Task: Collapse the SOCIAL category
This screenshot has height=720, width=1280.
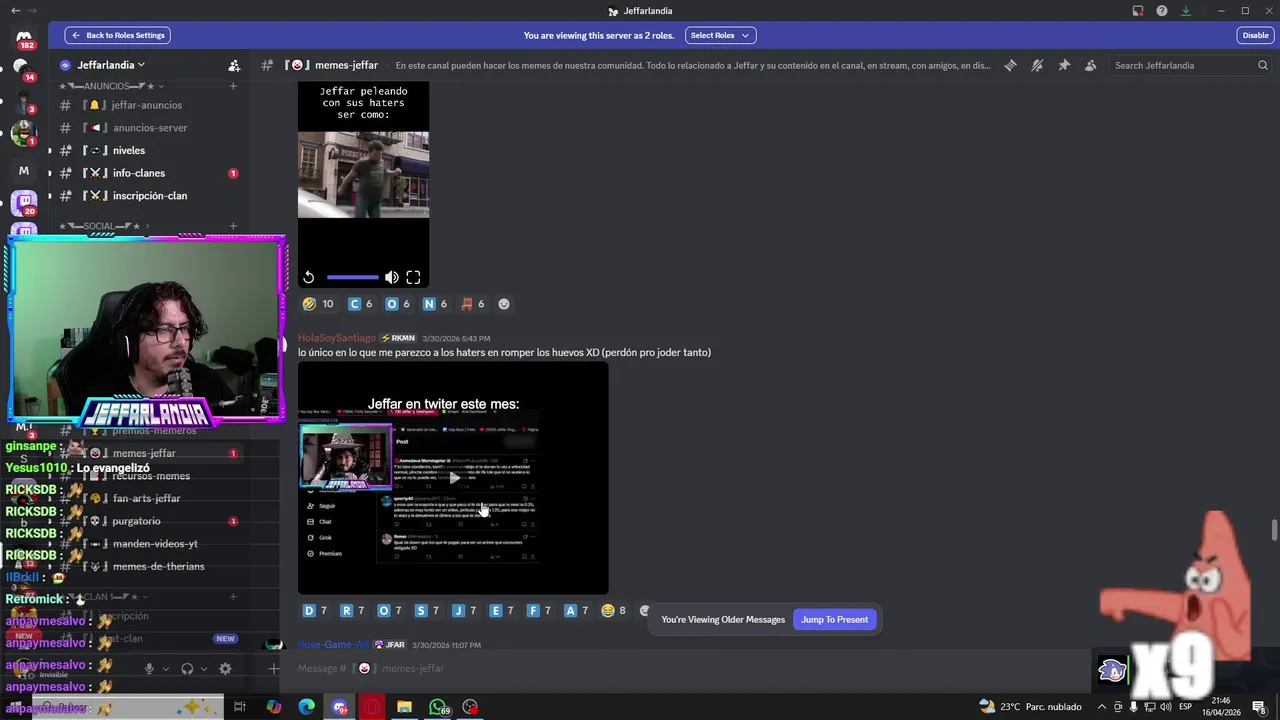Action: click(105, 226)
